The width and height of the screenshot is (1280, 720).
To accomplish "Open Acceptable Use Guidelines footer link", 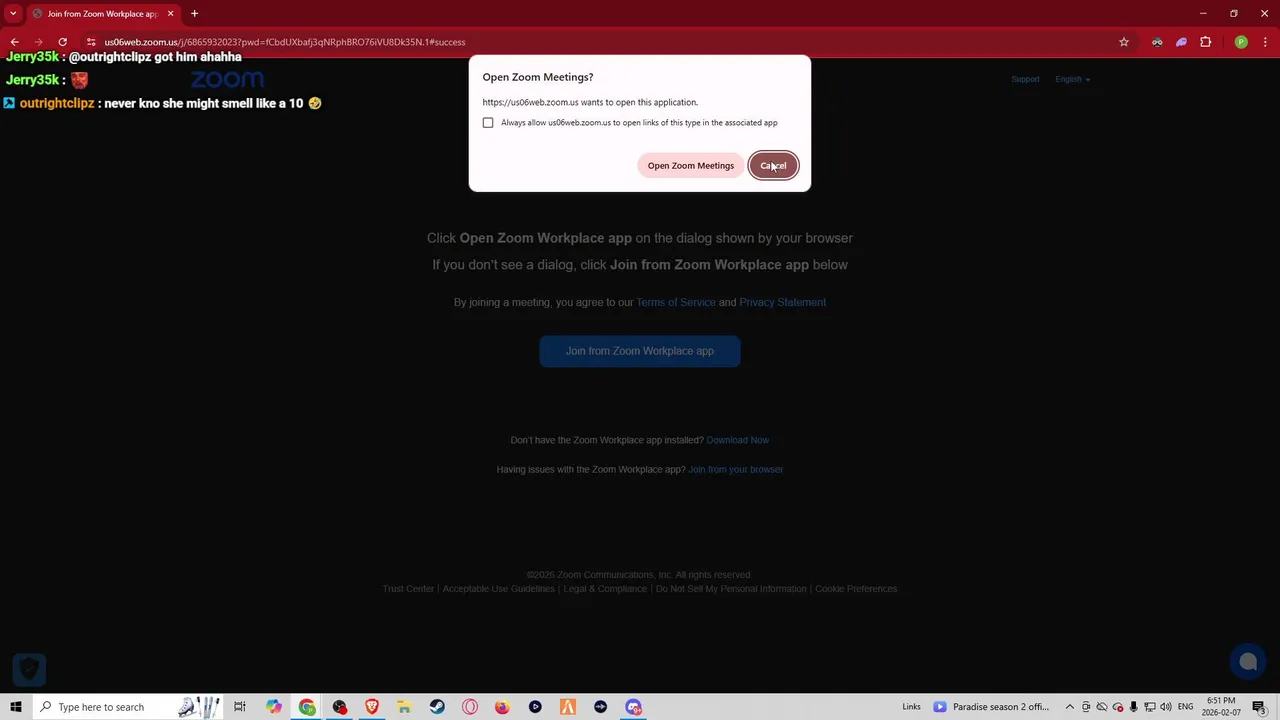I will coord(498,589).
